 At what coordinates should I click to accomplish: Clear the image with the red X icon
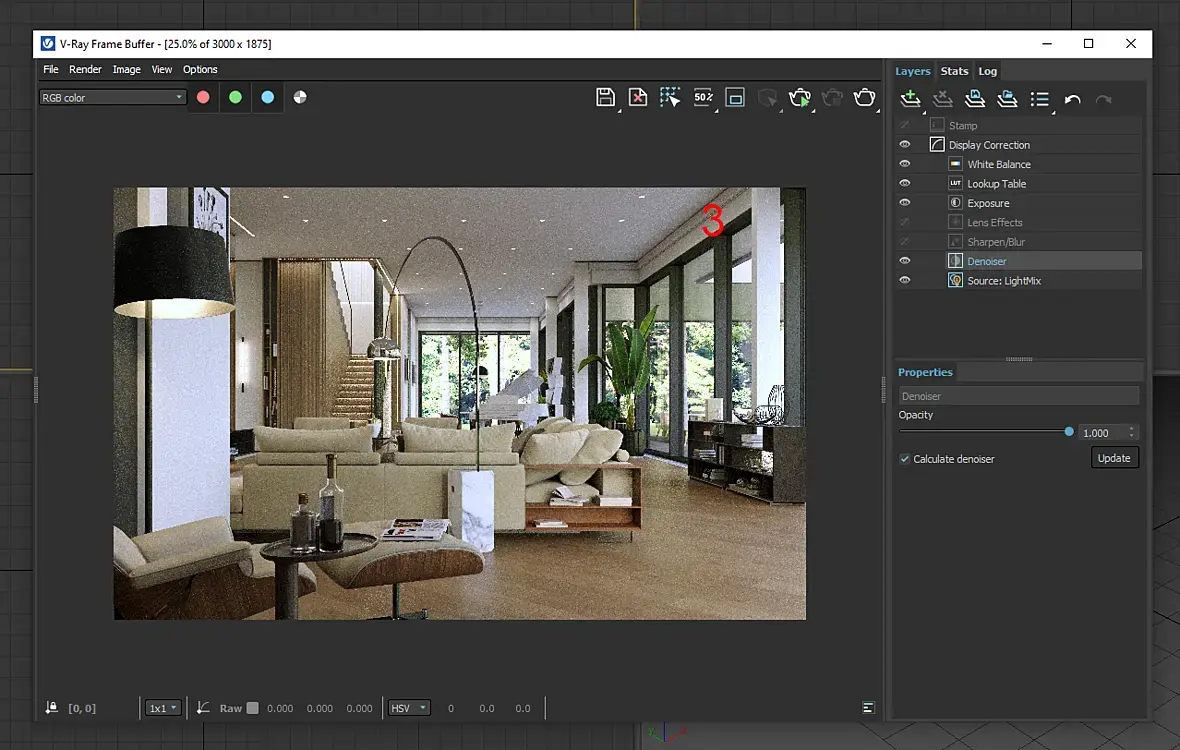pyautogui.click(x=637, y=97)
